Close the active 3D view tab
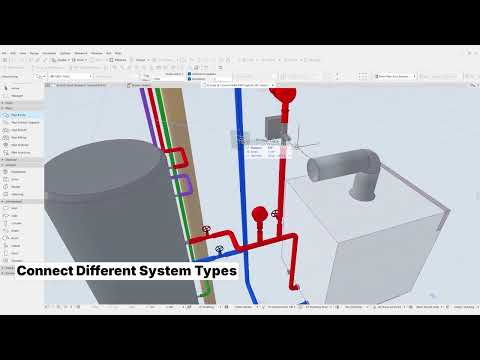Viewport: 480px width, 360px height. point(272,85)
